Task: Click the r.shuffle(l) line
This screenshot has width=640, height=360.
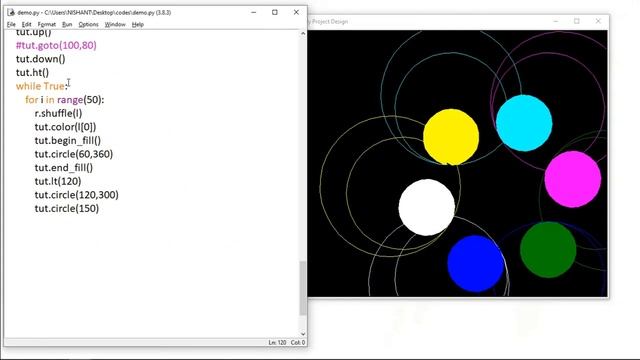Action: 58,113
